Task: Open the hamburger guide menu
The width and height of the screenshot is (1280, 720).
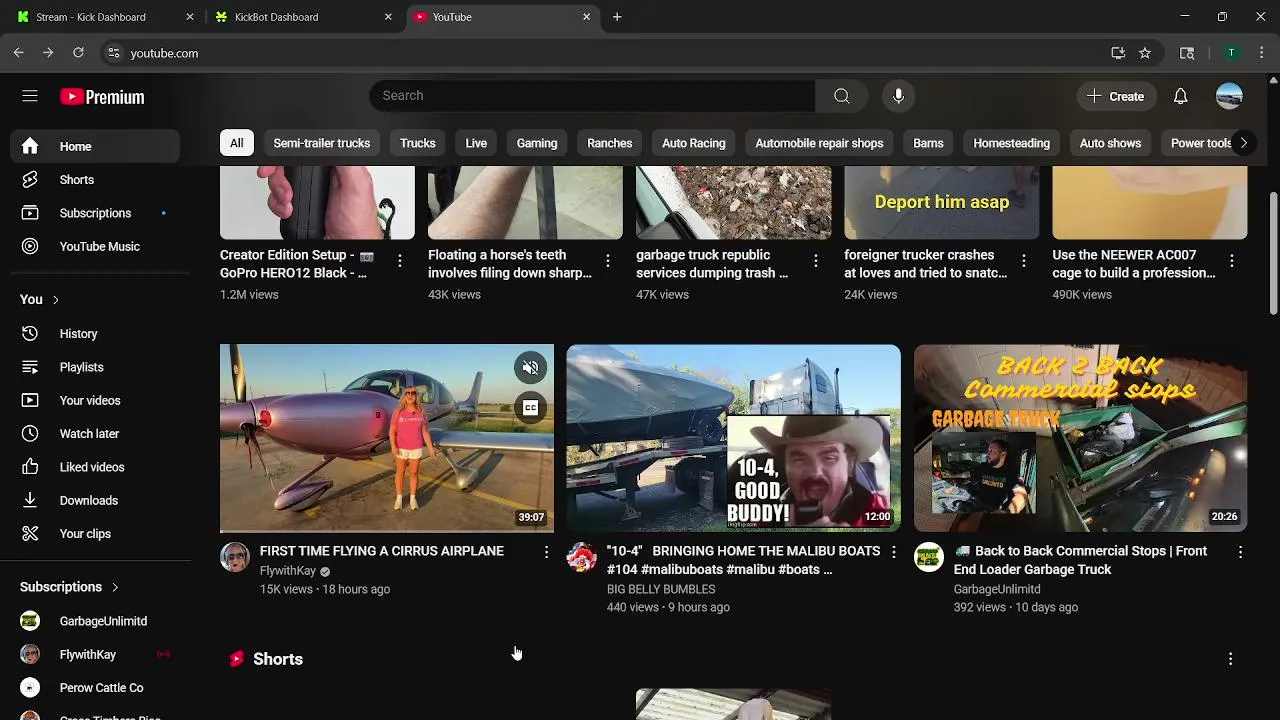Action: click(x=30, y=96)
